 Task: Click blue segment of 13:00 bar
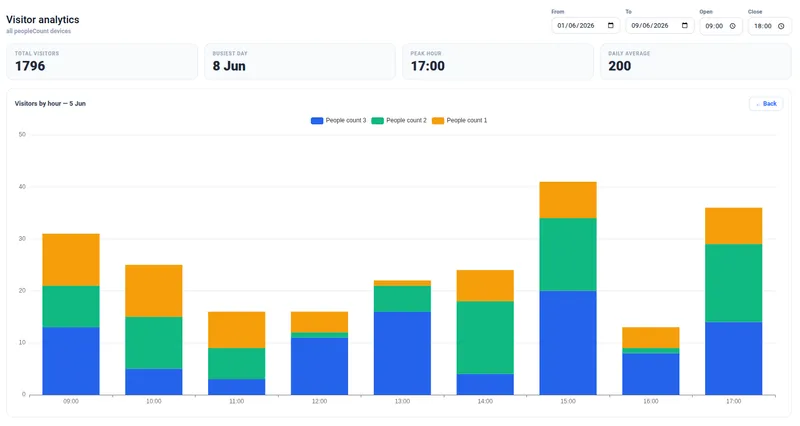[402, 353]
